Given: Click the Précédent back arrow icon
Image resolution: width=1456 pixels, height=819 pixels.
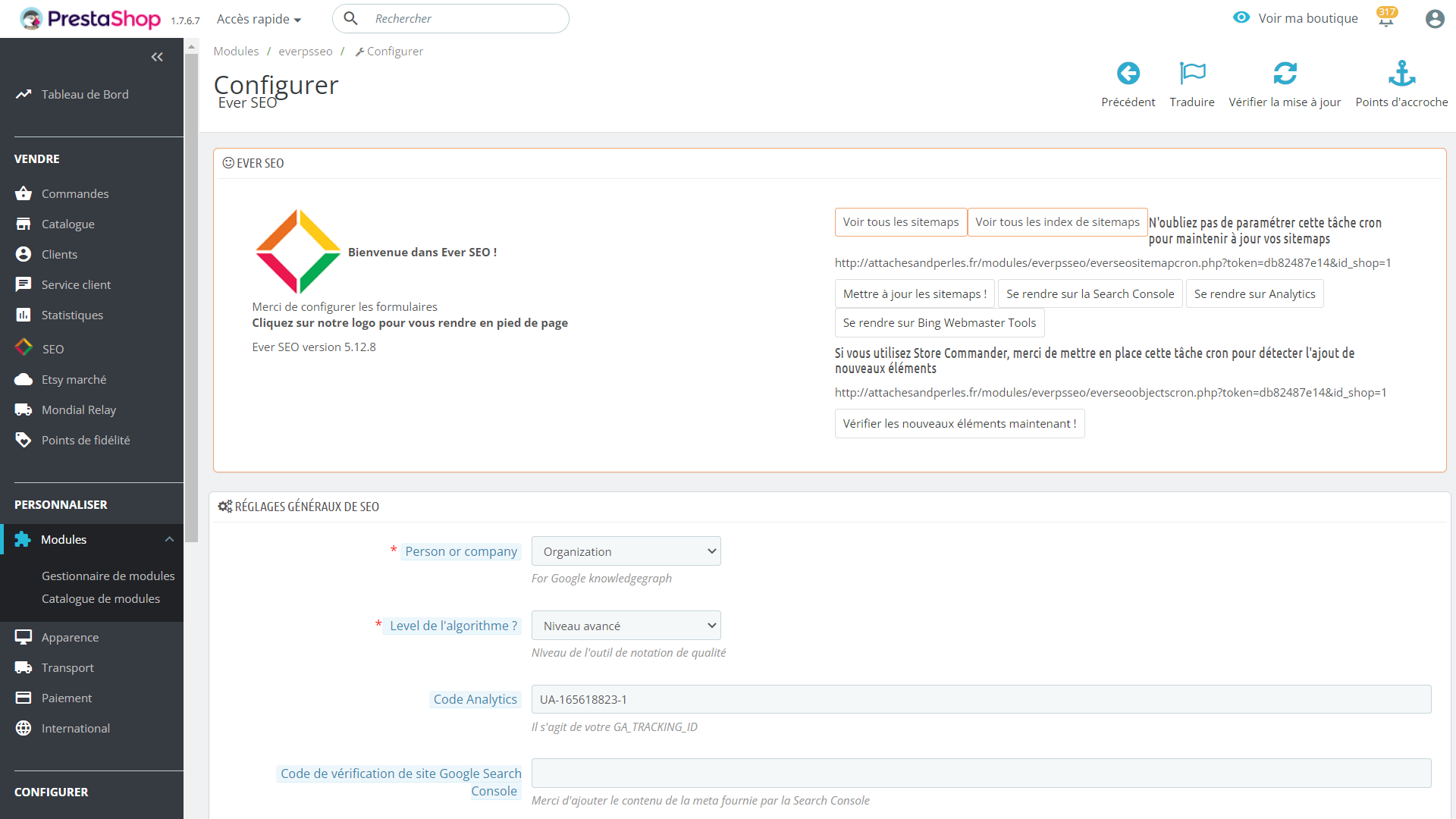Looking at the screenshot, I should [1128, 74].
